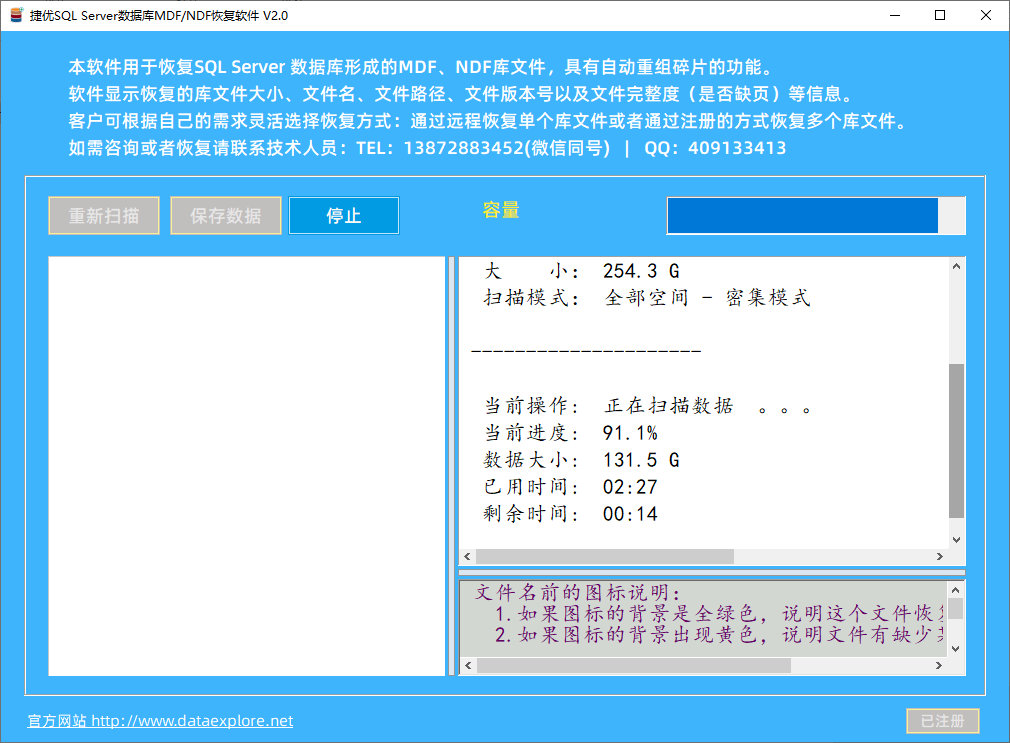Click the 已注册 (registered) button
The width and height of the screenshot is (1010, 743).
pos(942,721)
